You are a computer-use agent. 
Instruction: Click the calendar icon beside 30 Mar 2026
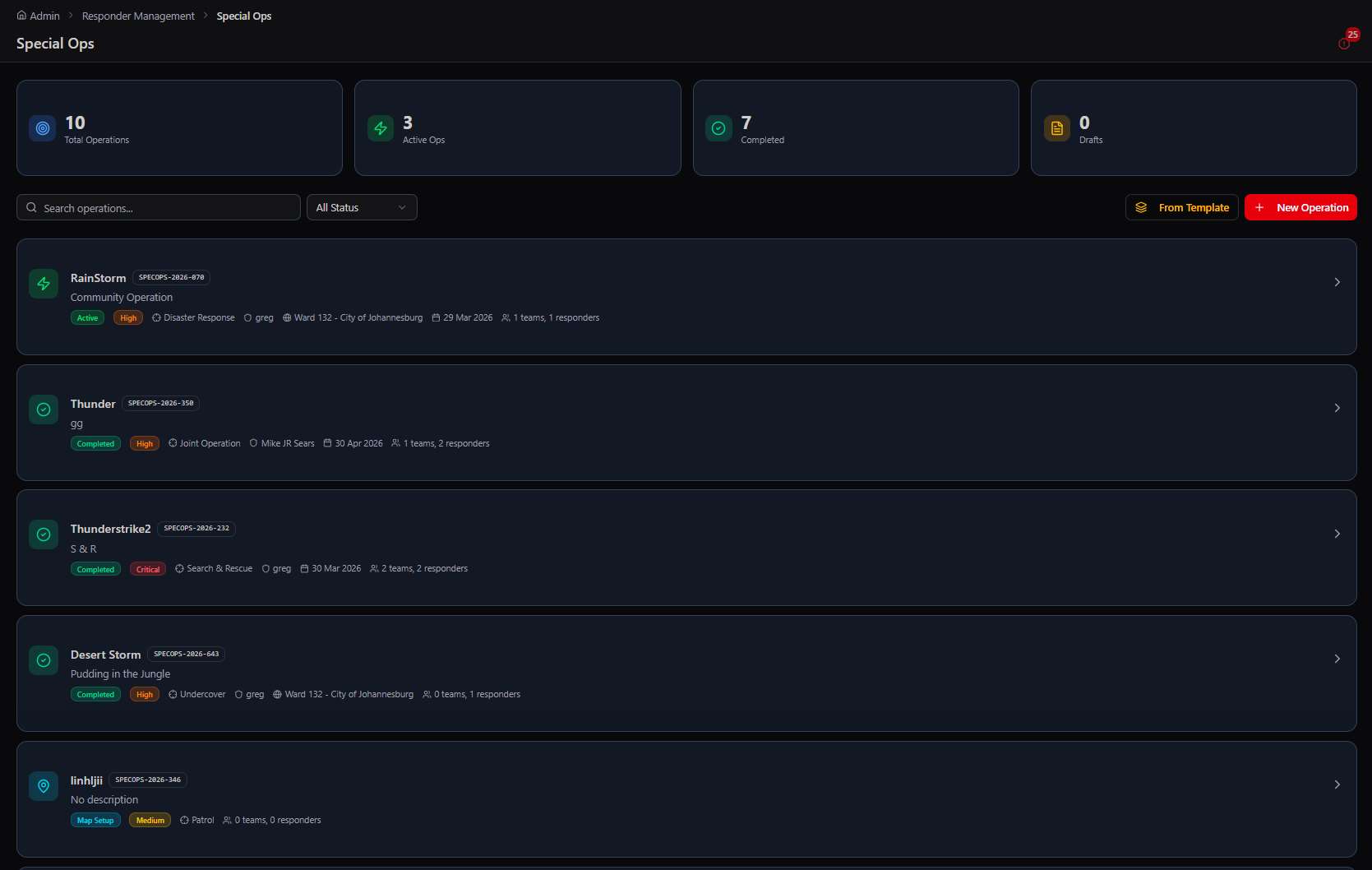(x=304, y=569)
